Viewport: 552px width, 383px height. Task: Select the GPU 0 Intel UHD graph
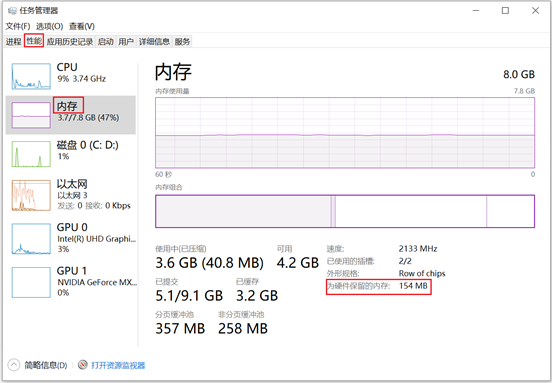click(x=31, y=238)
